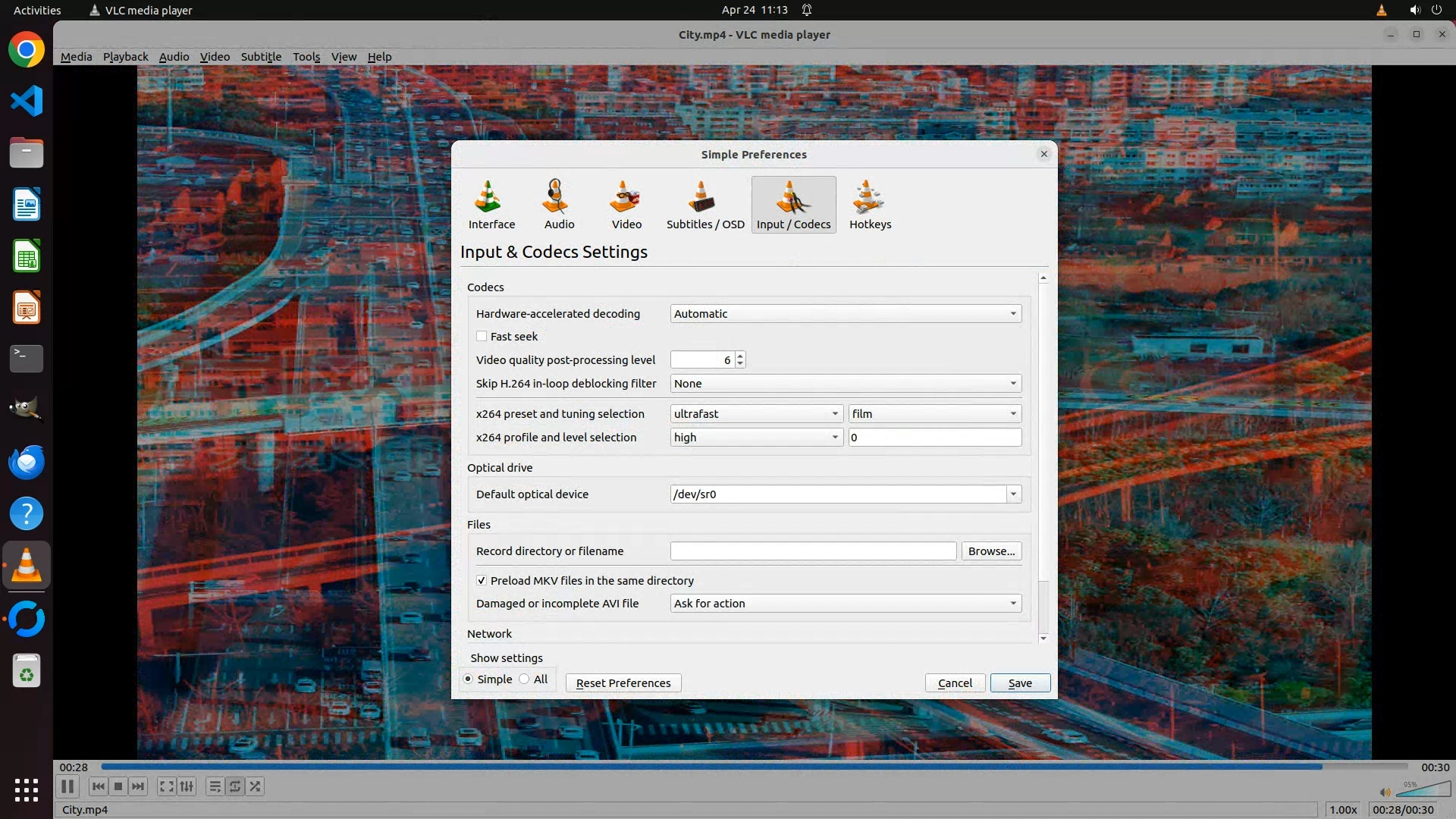Expand Hardware-accelerated decoding dropdown
Screen dimensions: 1456x819
[x=845, y=313]
